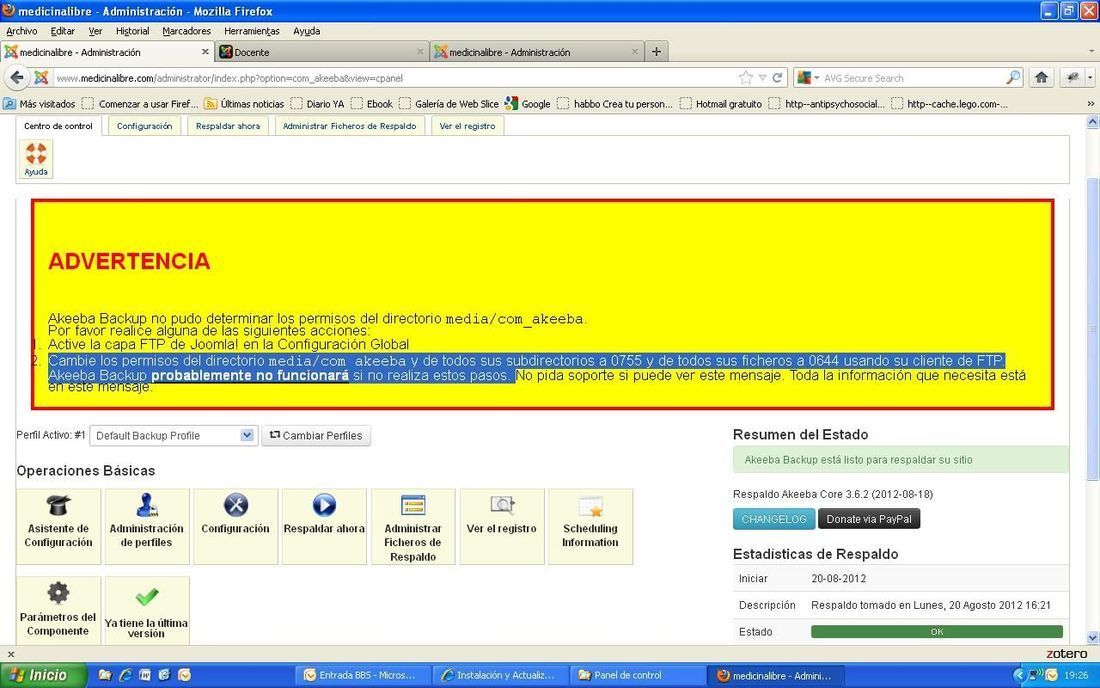This screenshot has height=688, width=1100.
Task: Close the first medicinalibre tab
Action: pos(206,51)
